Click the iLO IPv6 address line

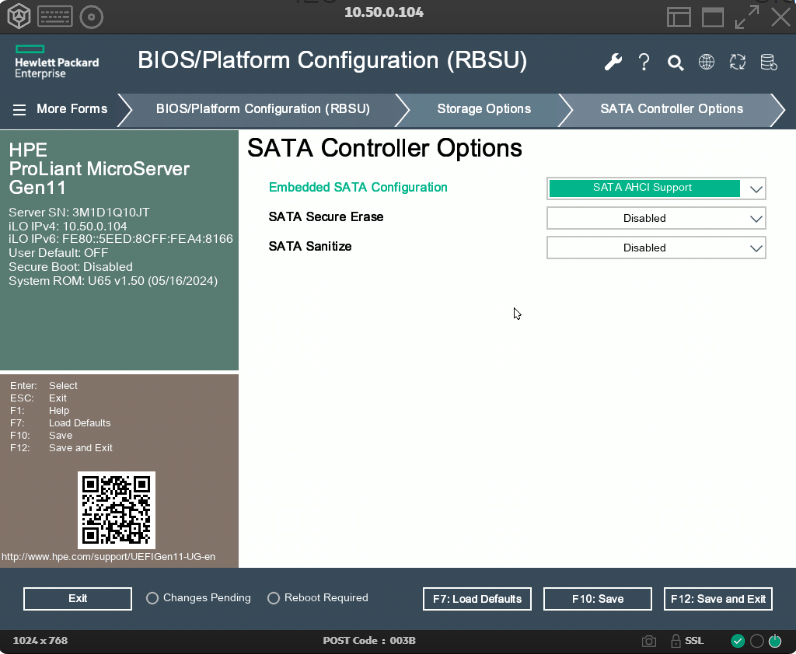121,239
